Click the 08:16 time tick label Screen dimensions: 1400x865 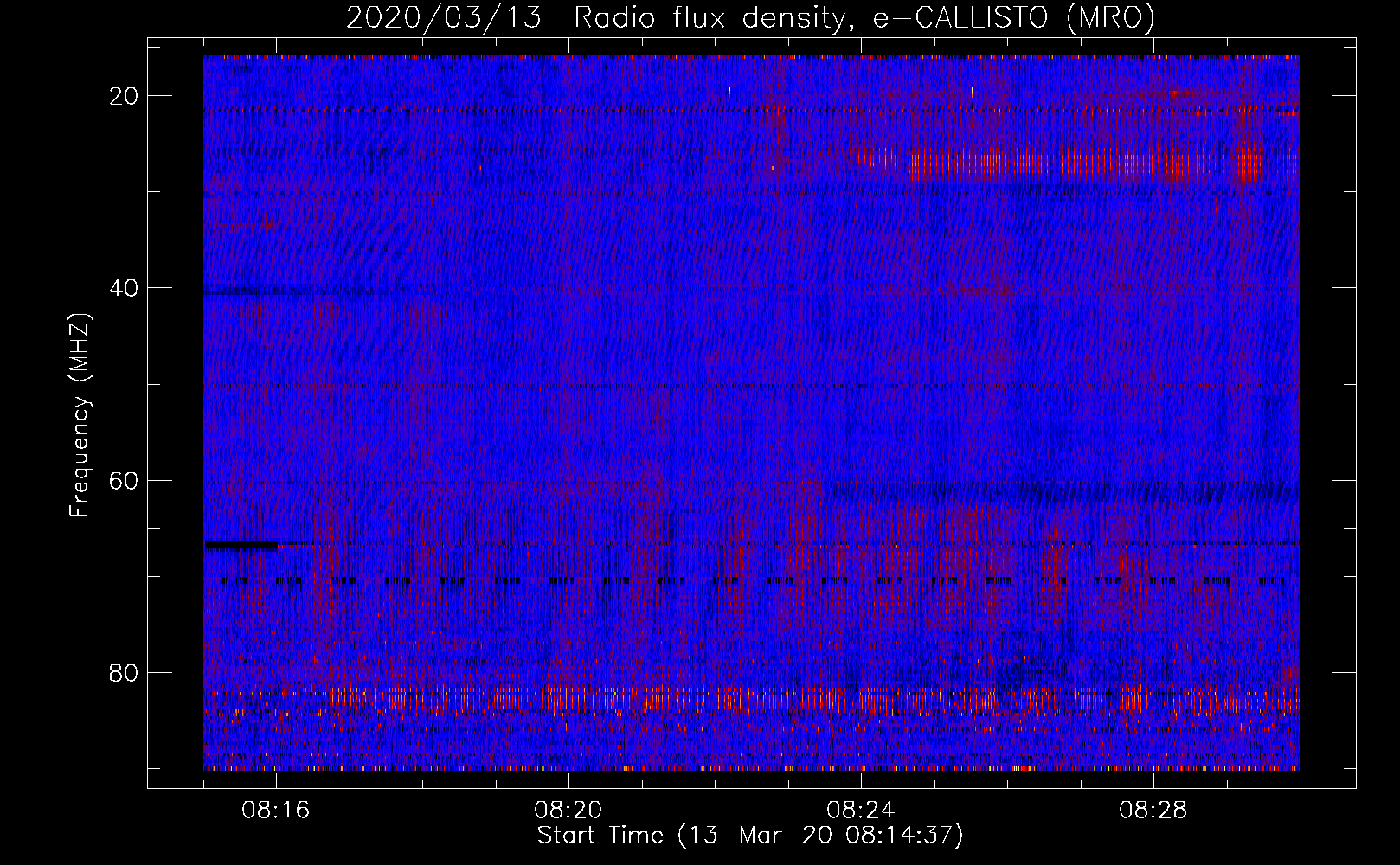click(276, 811)
